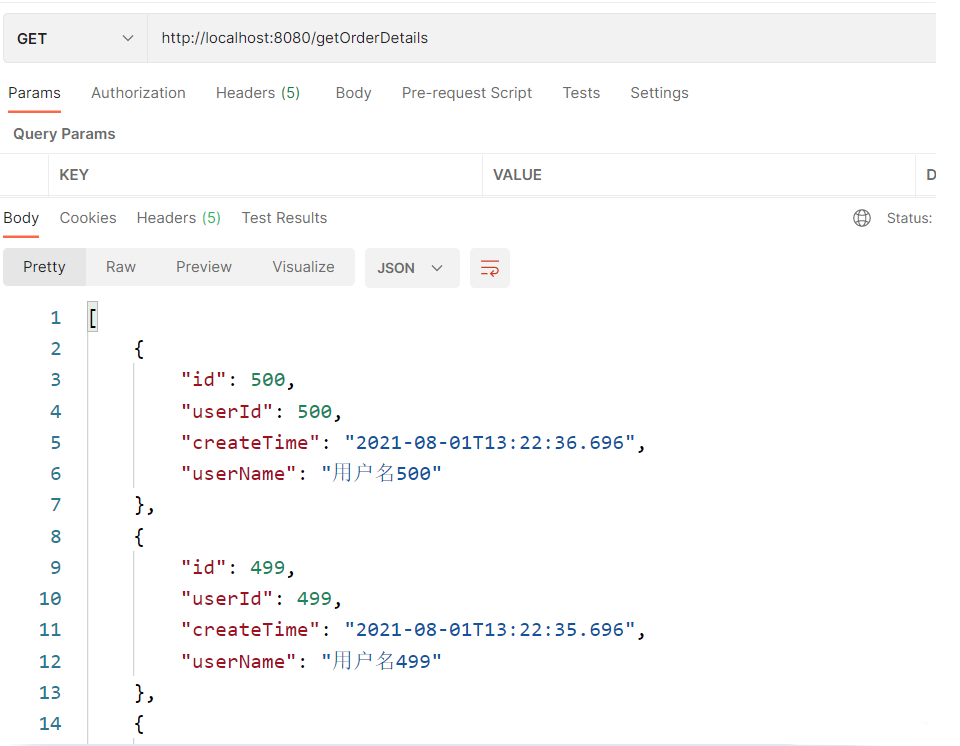The width and height of the screenshot is (960, 746).
Task: Open the request Headers (5) tab
Action: pyautogui.click(x=258, y=93)
